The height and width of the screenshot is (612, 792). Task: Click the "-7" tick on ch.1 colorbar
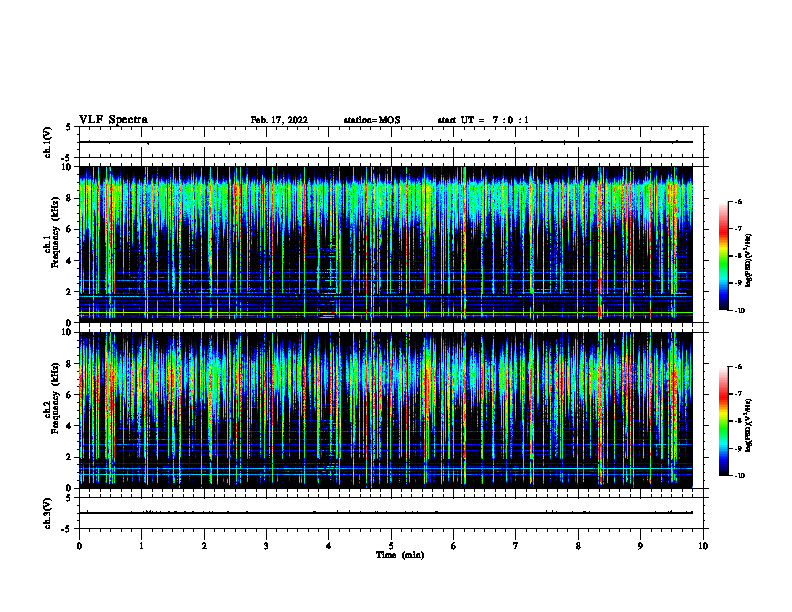click(x=737, y=229)
